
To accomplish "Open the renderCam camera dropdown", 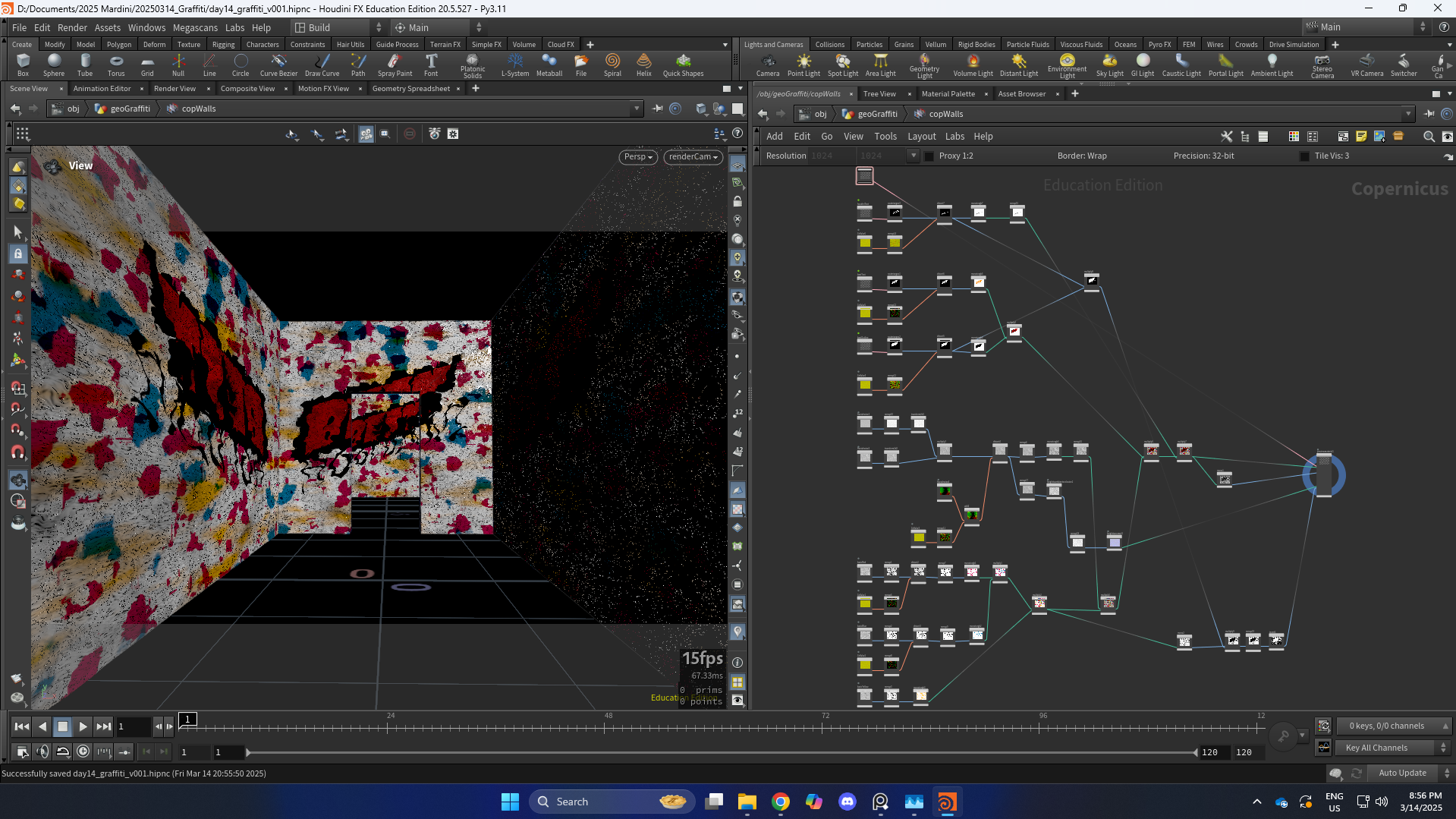I will click(x=693, y=157).
